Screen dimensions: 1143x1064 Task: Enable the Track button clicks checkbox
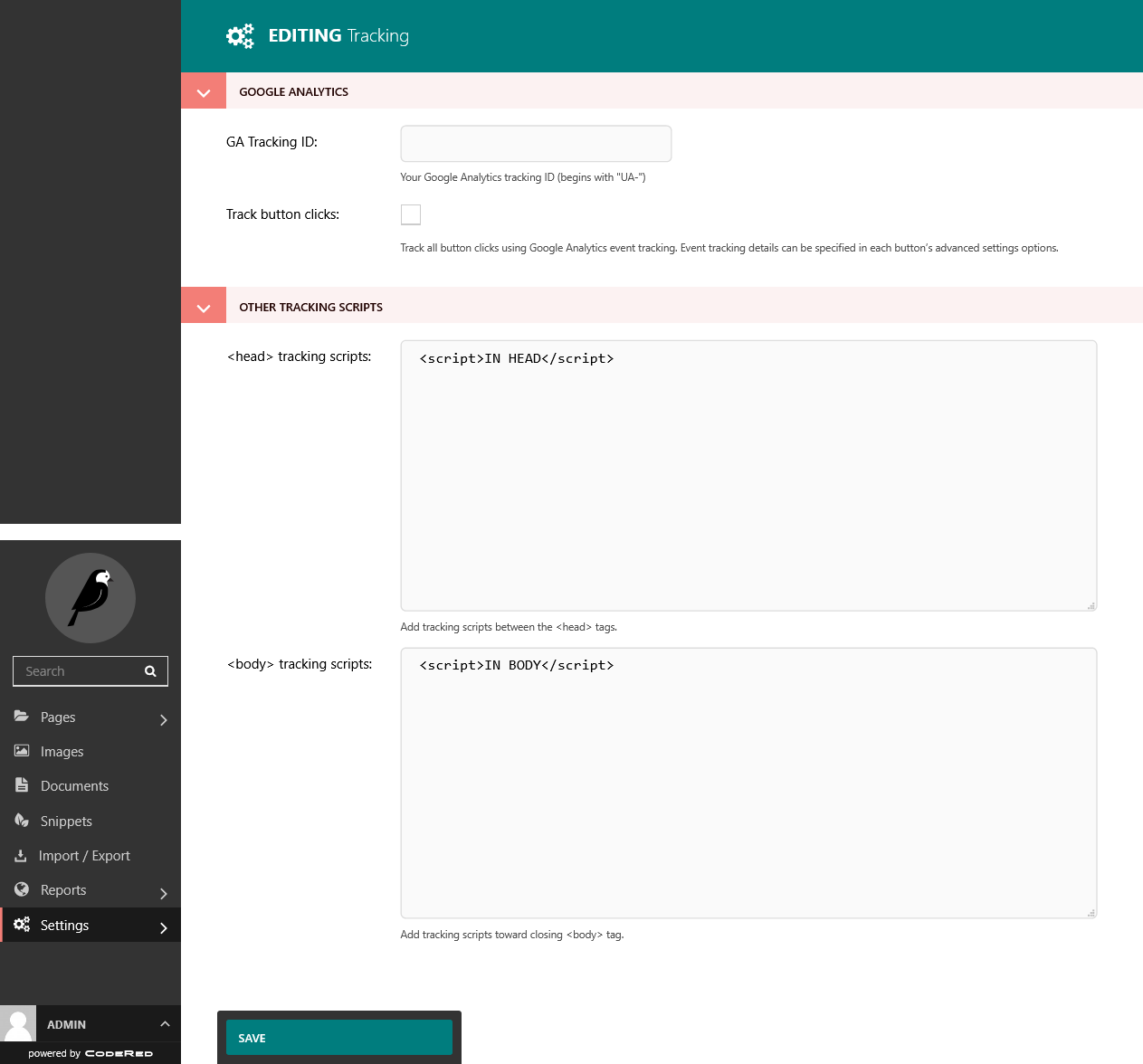(x=411, y=214)
